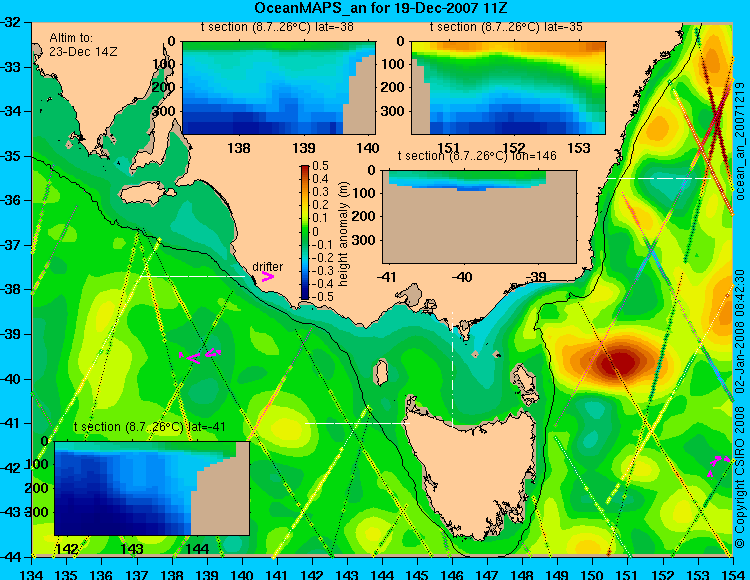Click the 139 axis label in the lat=-38 inset
This screenshot has width=750, height=580.
(x=303, y=148)
